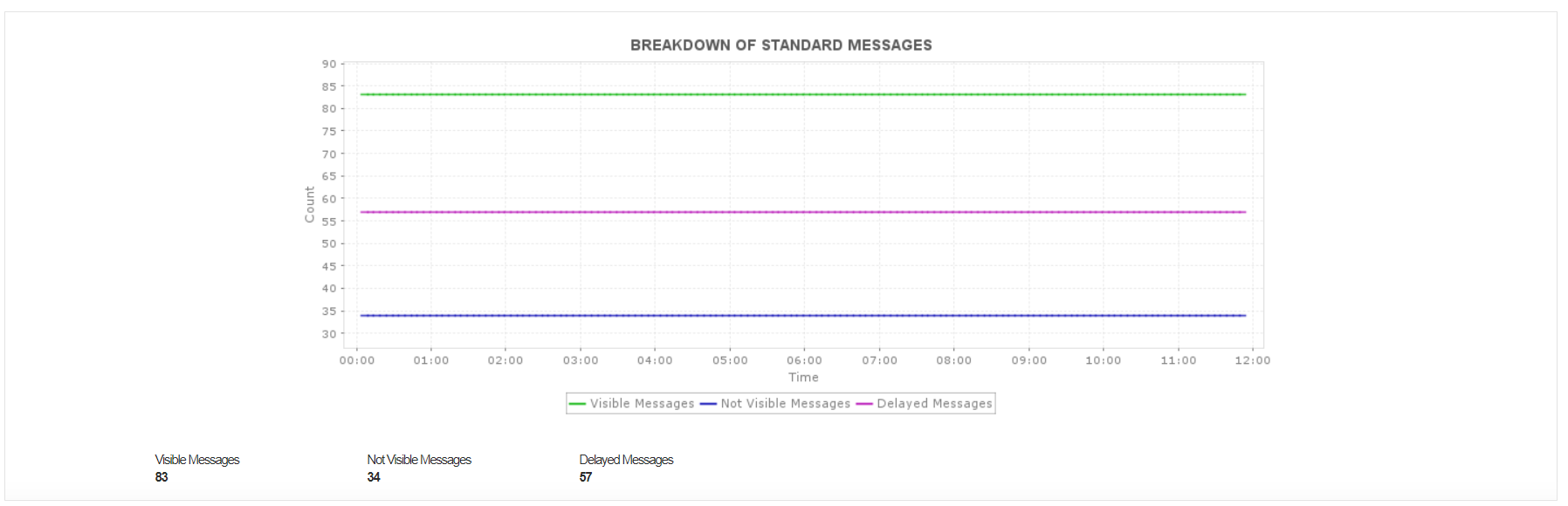
Task: Toggle Delayed Messages legend label
Action: coord(934,404)
